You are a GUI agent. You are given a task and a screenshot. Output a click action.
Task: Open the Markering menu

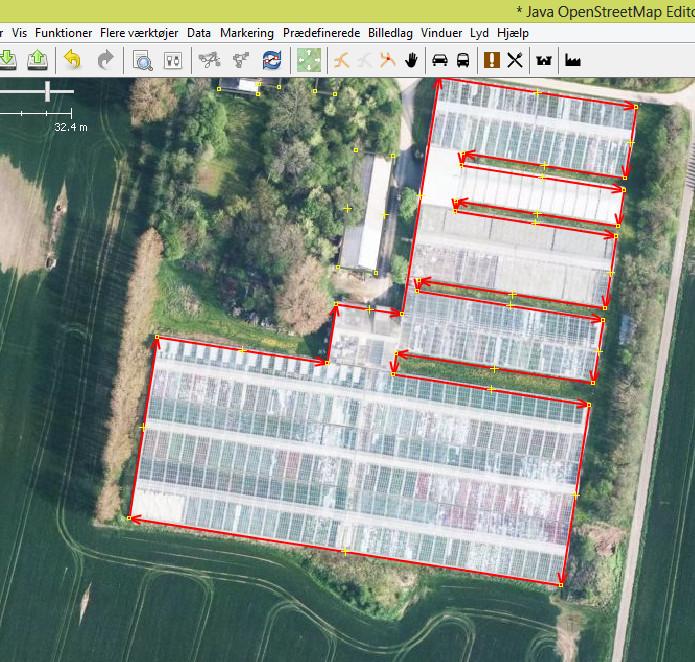[247, 33]
